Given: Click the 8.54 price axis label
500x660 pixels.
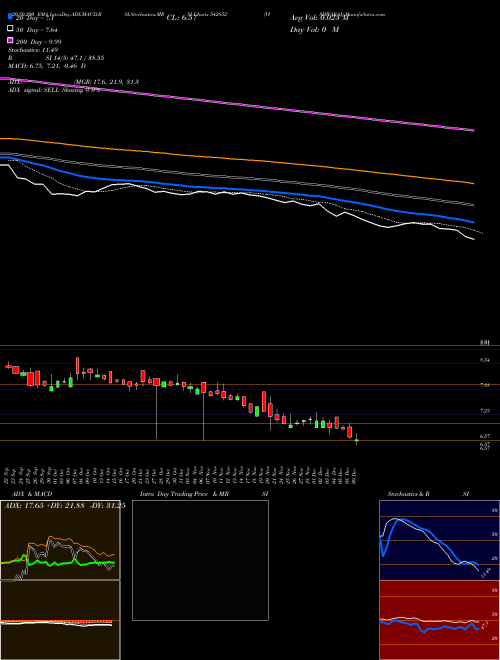Looking at the screenshot, I should 485,360.
